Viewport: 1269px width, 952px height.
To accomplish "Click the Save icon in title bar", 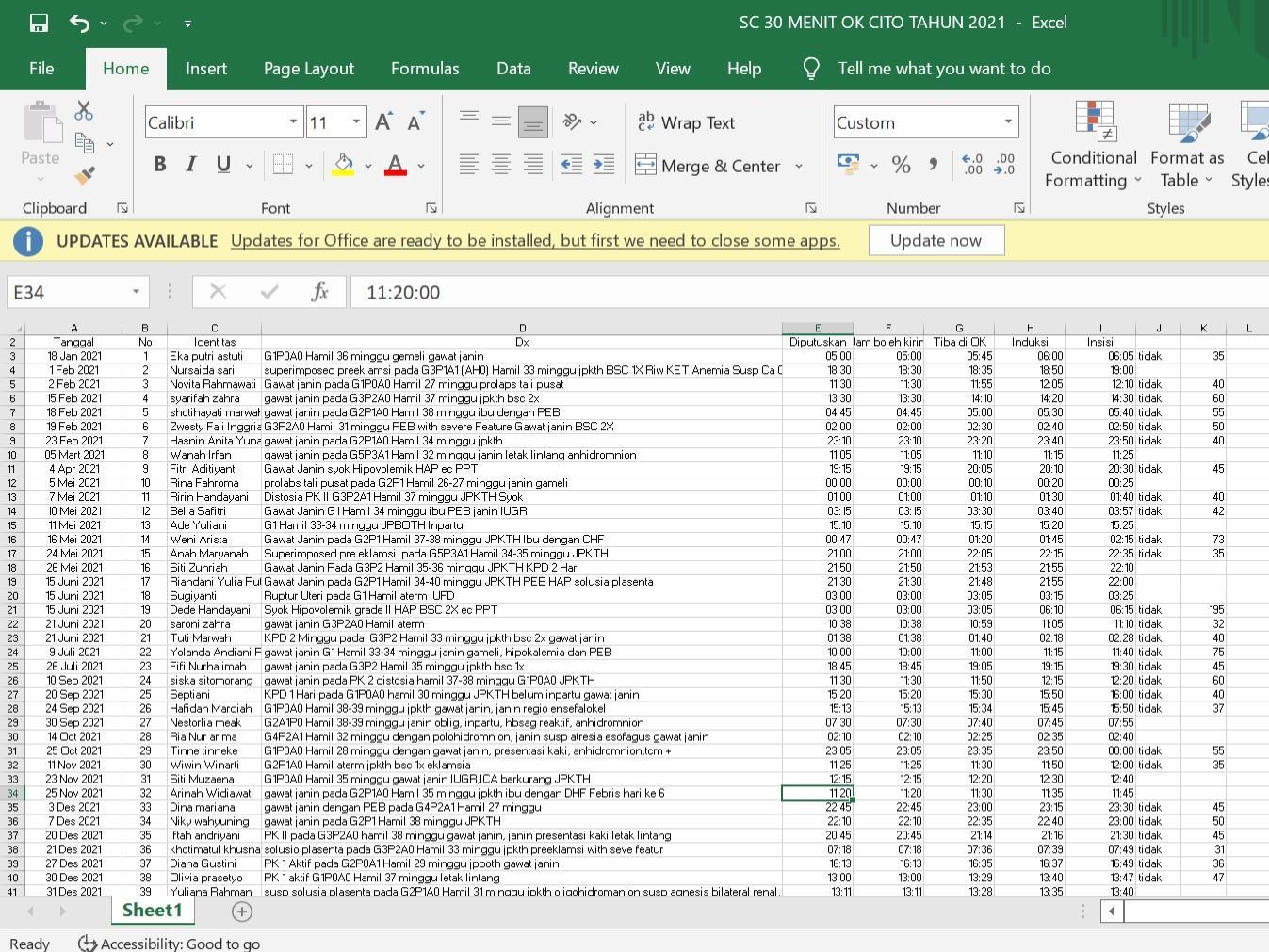I will 39,23.
